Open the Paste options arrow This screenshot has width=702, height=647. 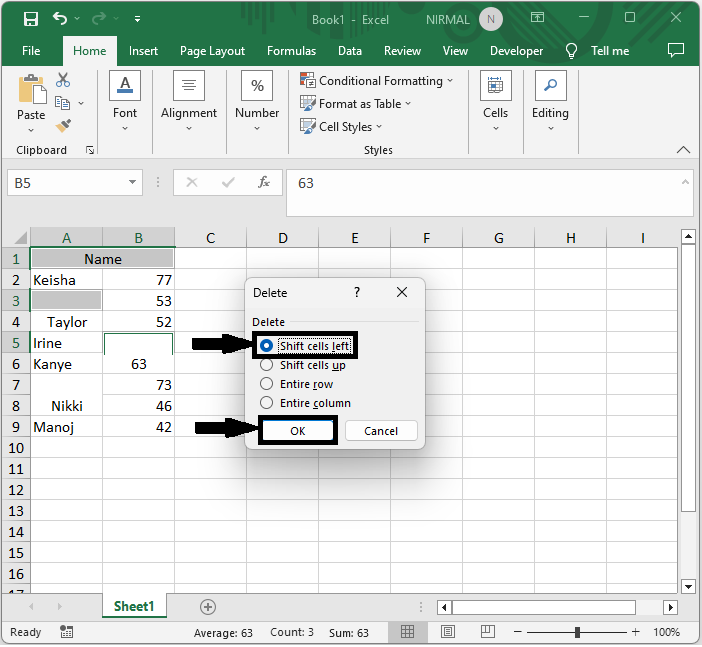click(31, 130)
